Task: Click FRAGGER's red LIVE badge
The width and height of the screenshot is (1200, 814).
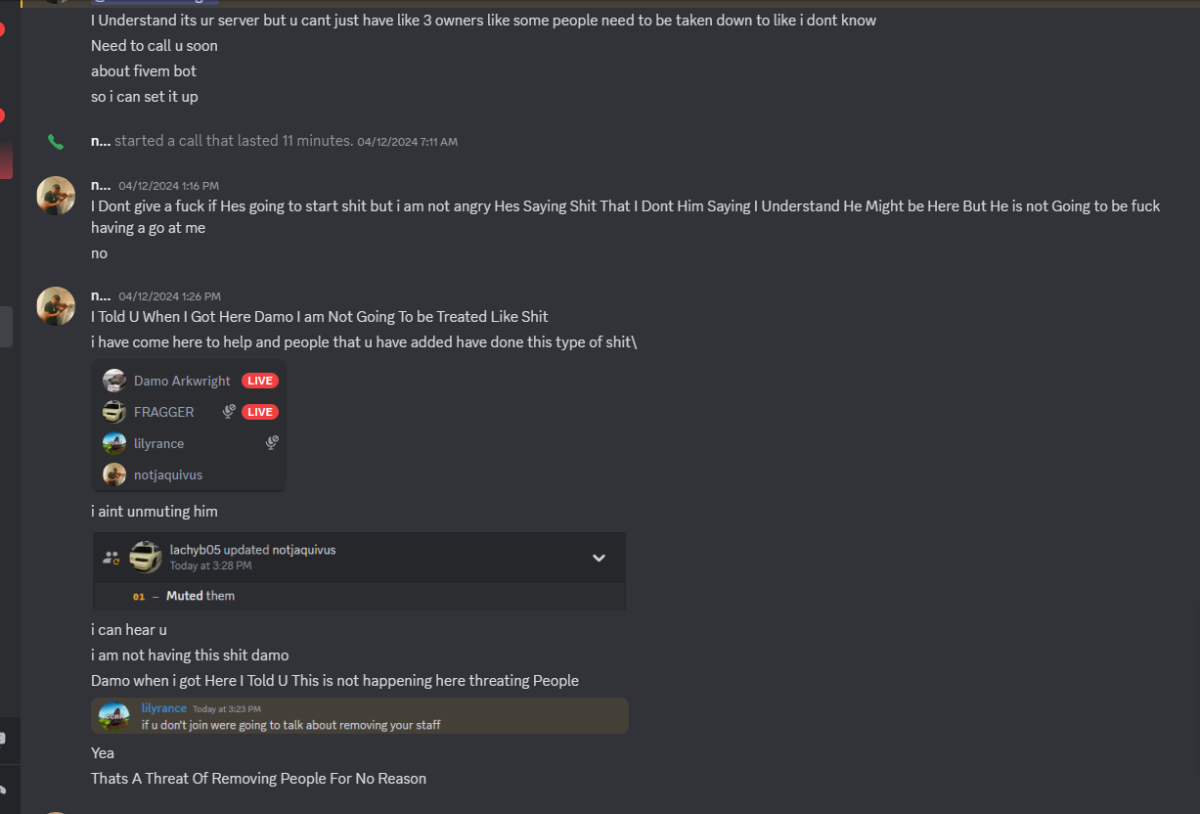Action: 260,412
